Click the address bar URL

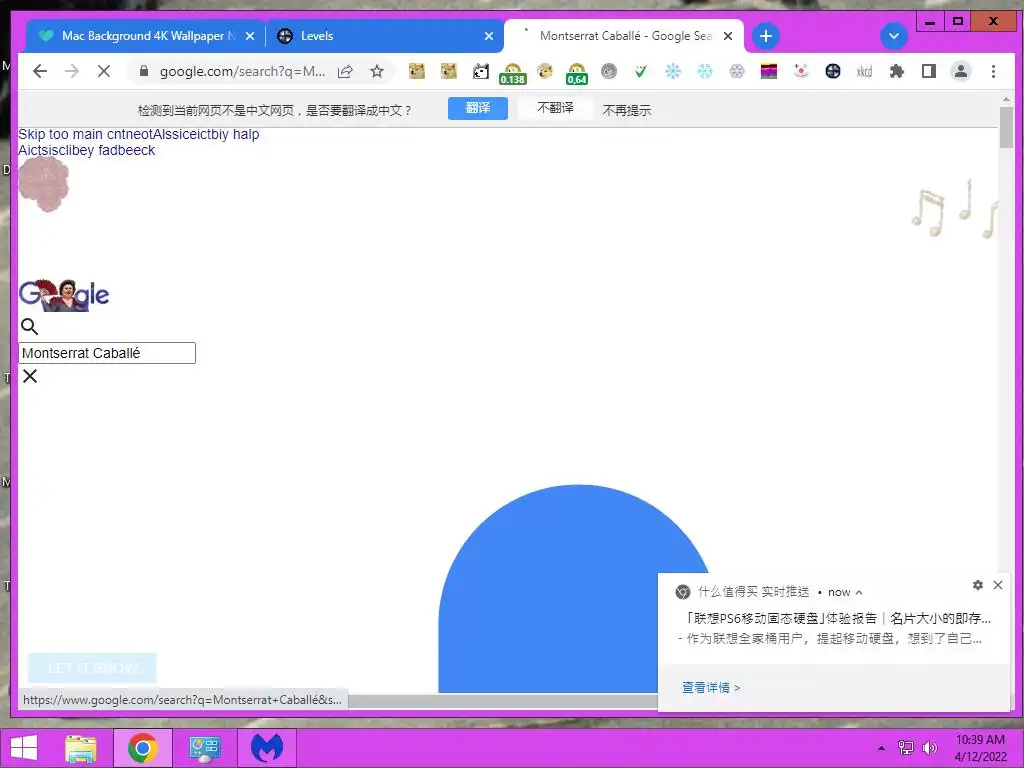(x=242, y=71)
